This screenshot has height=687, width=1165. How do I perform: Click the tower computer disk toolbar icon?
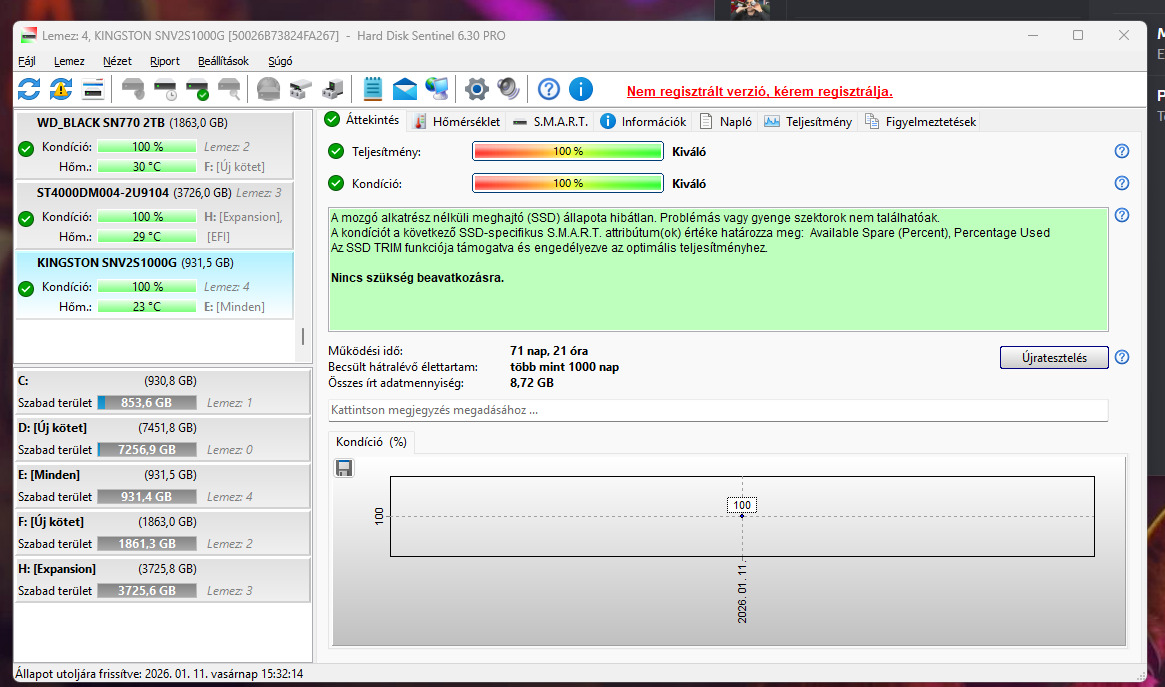(332, 89)
